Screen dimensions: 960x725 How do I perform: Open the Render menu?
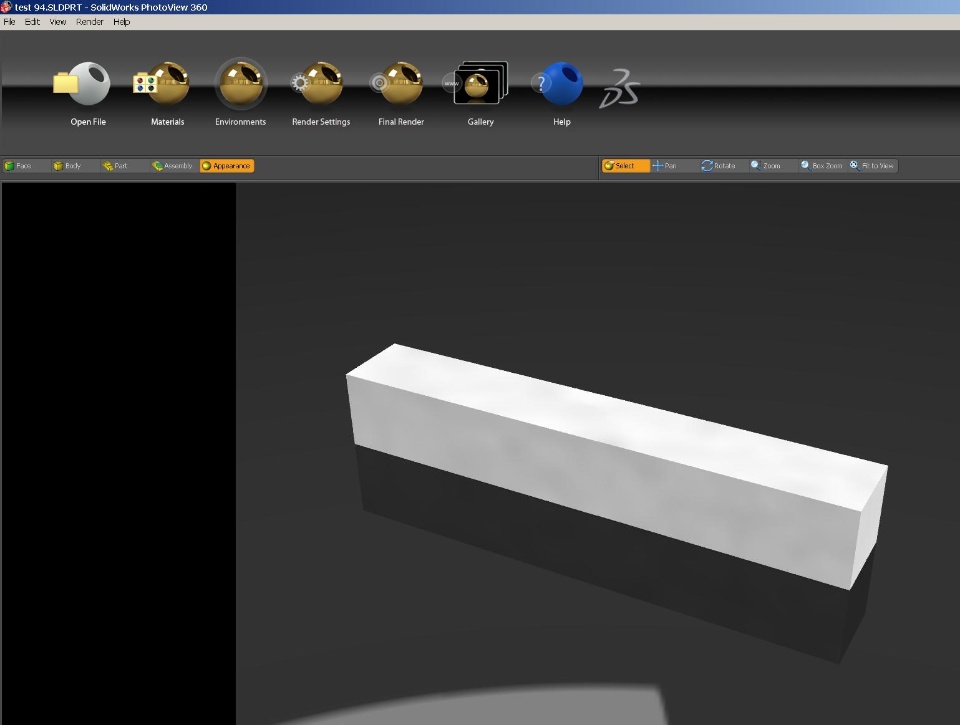[89, 22]
